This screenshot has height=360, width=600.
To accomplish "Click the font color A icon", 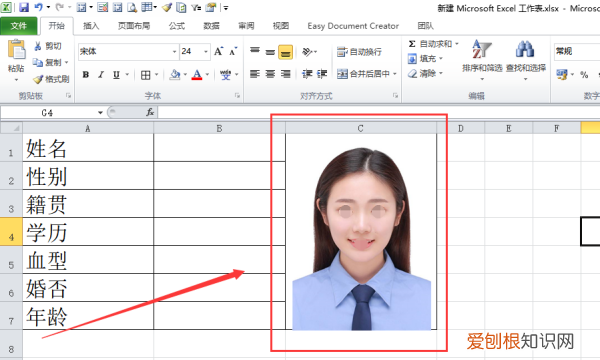I will click(197, 75).
